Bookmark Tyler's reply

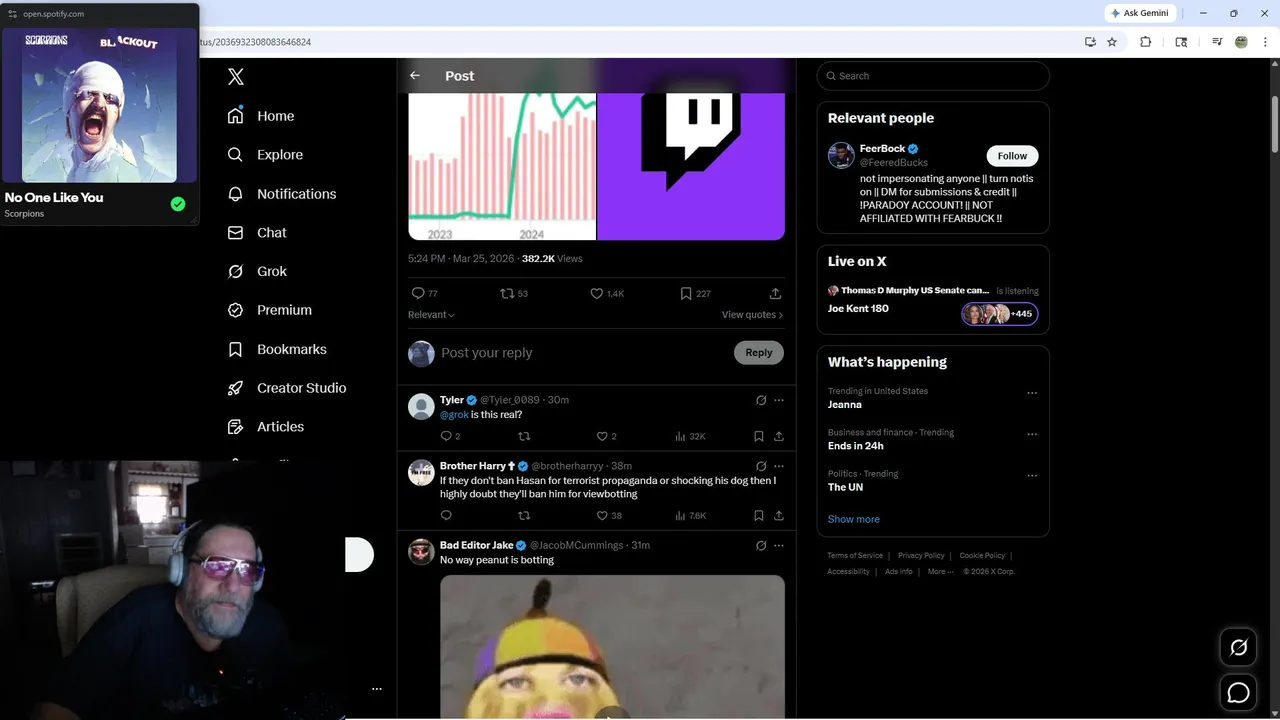coord(759,436)
